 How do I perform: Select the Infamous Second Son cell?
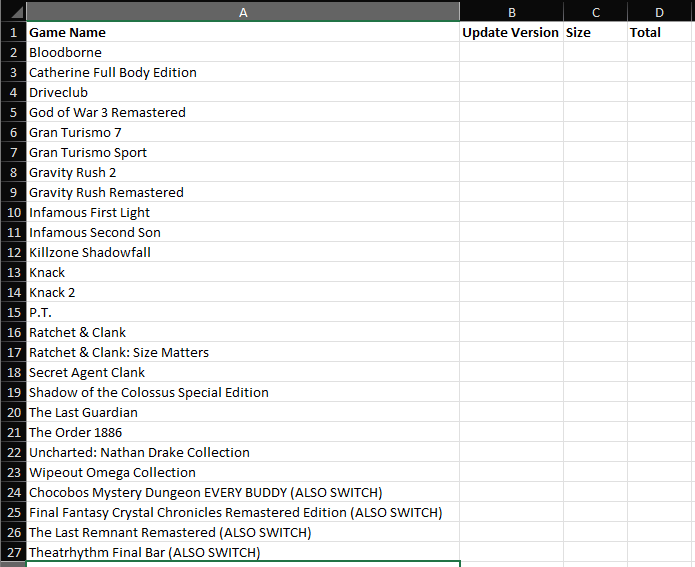(x=243, y=232)
